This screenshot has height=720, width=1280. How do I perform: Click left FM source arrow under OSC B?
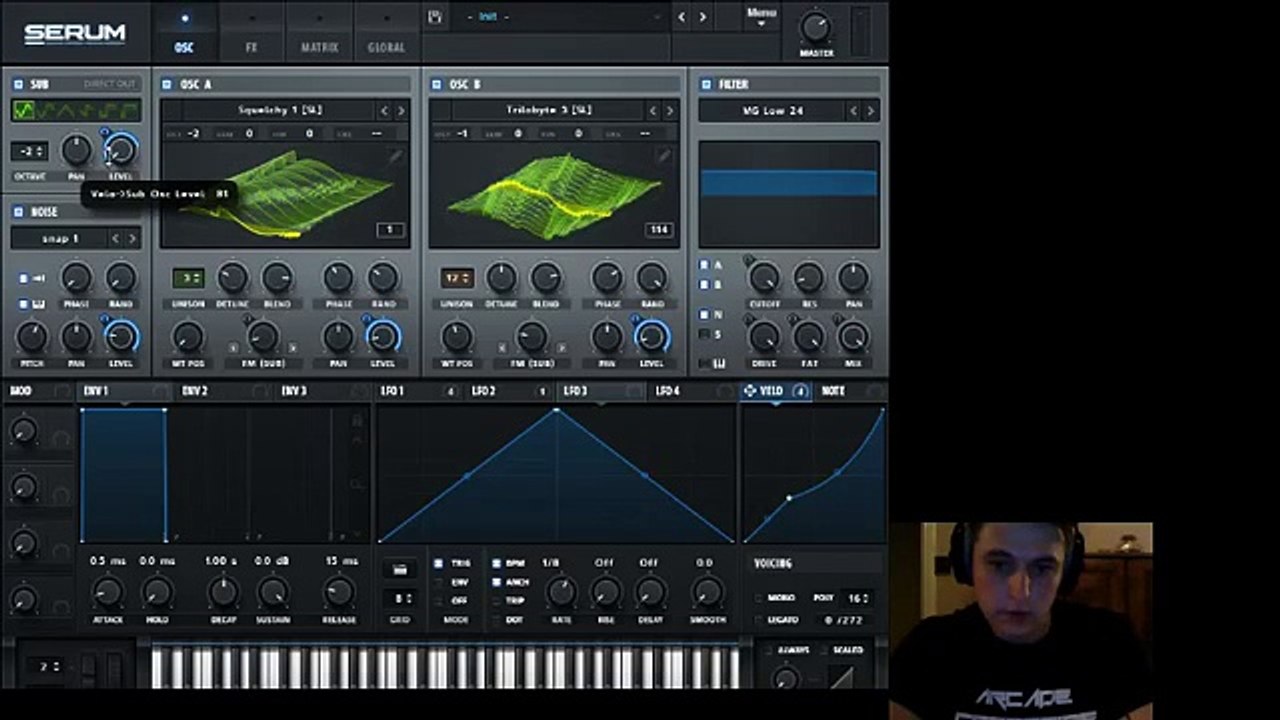click(502, 347)
